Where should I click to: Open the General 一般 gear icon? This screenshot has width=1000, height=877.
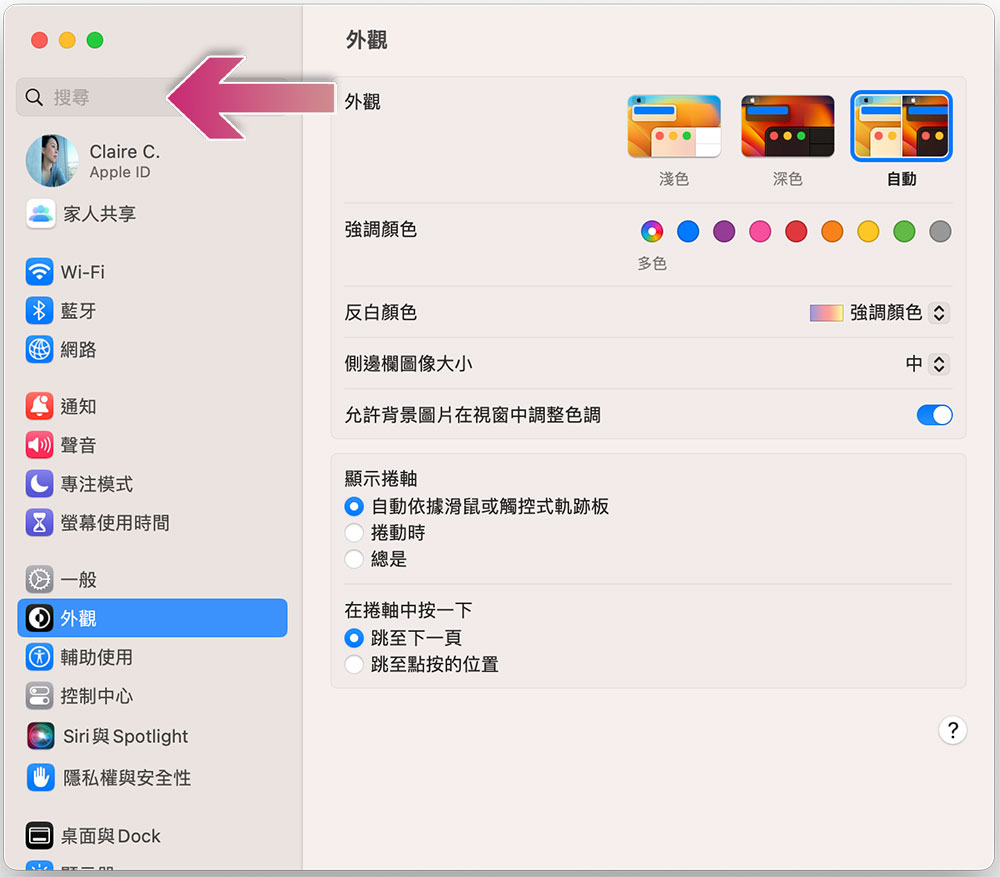pyautogui.click(x=40, y=579)
